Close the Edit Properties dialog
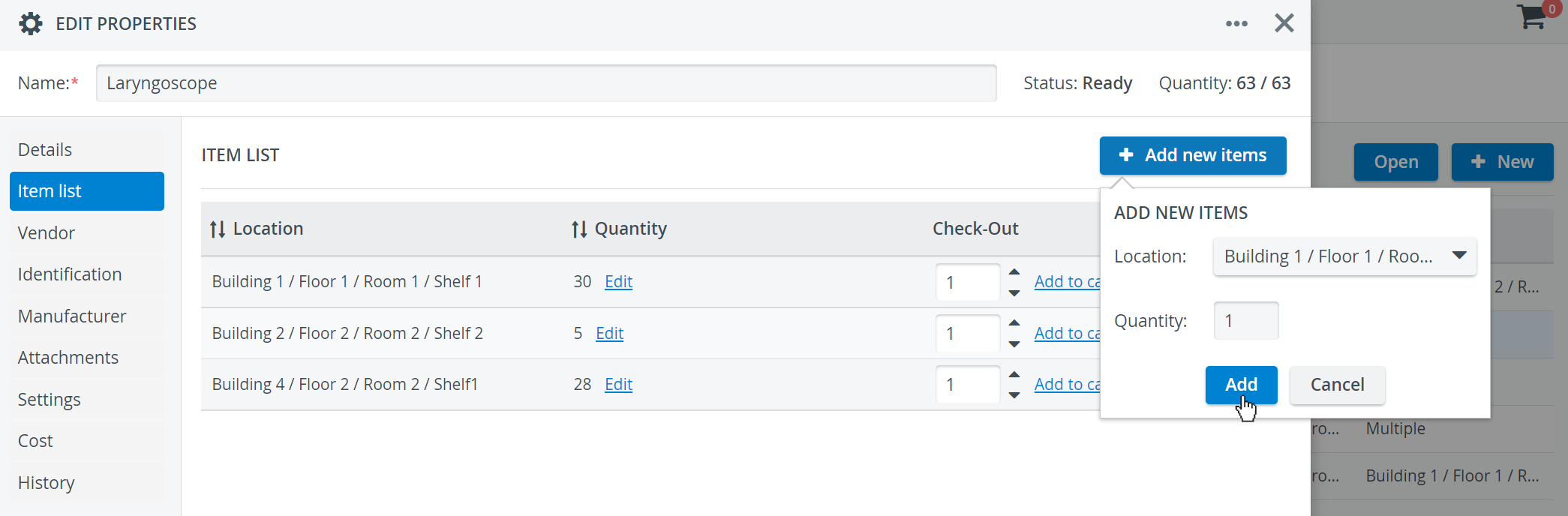 pyautogui.click(x=1284, y=23)
